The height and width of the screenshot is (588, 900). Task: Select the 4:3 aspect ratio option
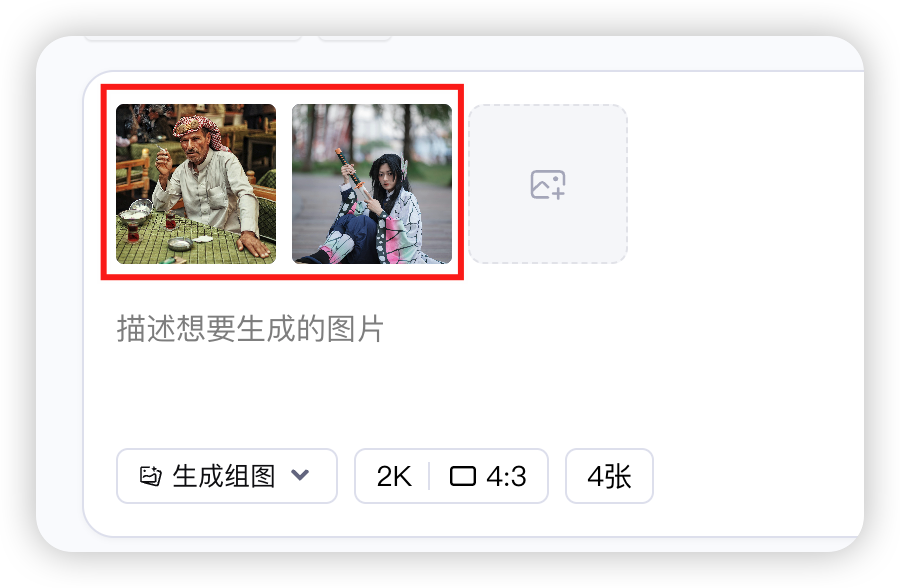(488, 476)
